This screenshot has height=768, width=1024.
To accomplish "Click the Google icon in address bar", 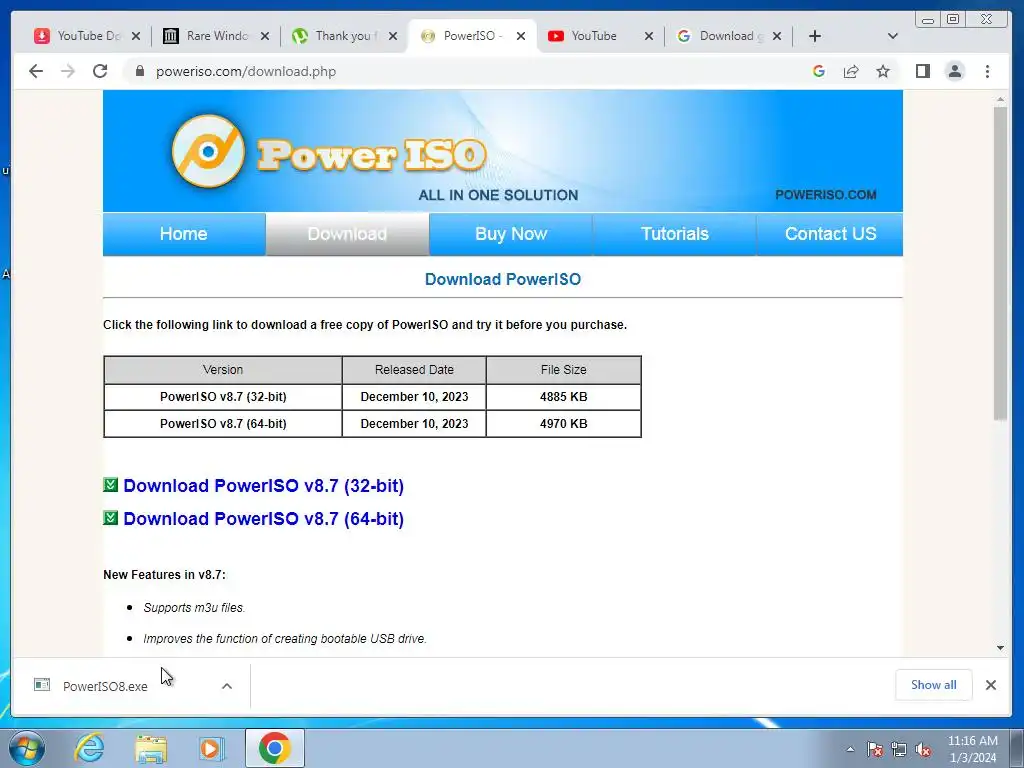I will tap(818, 71).
